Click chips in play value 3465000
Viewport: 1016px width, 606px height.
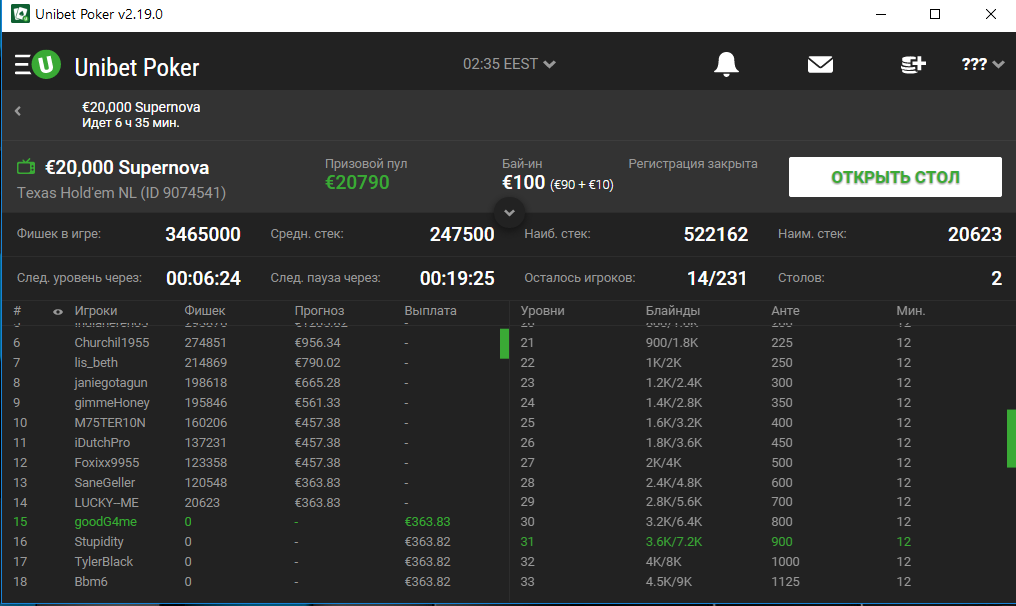click(x=203, y=235)
